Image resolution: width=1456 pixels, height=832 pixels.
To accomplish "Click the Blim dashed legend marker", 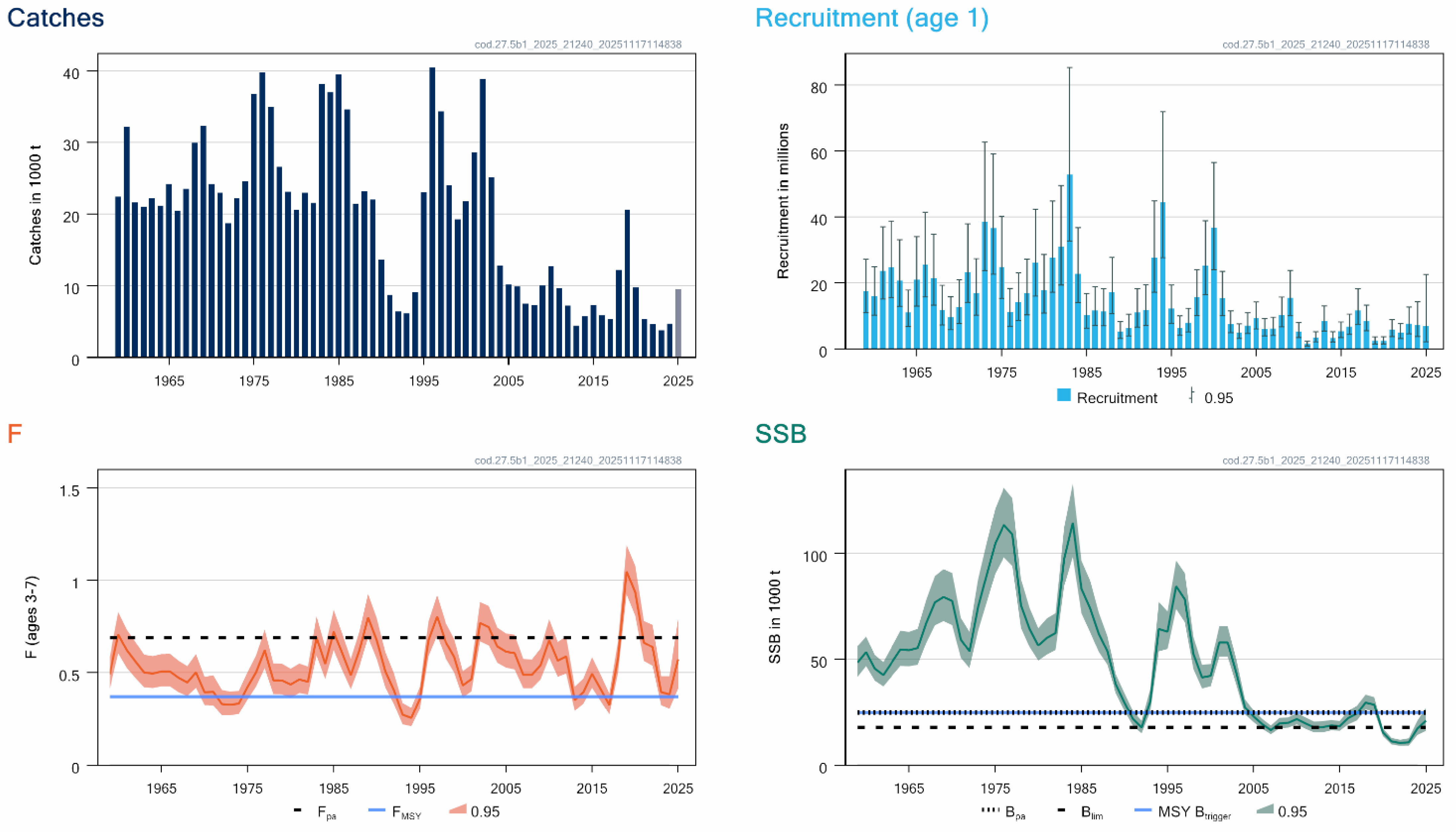I will [x=1062, y=810].
